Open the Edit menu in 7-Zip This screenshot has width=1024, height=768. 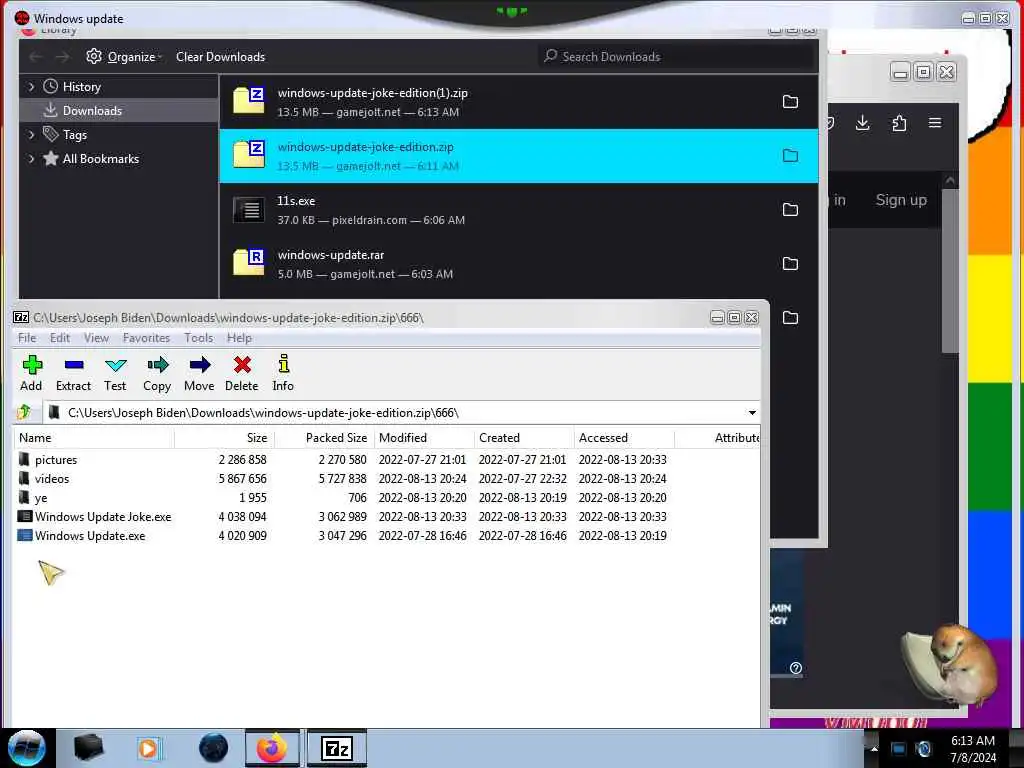59,338
